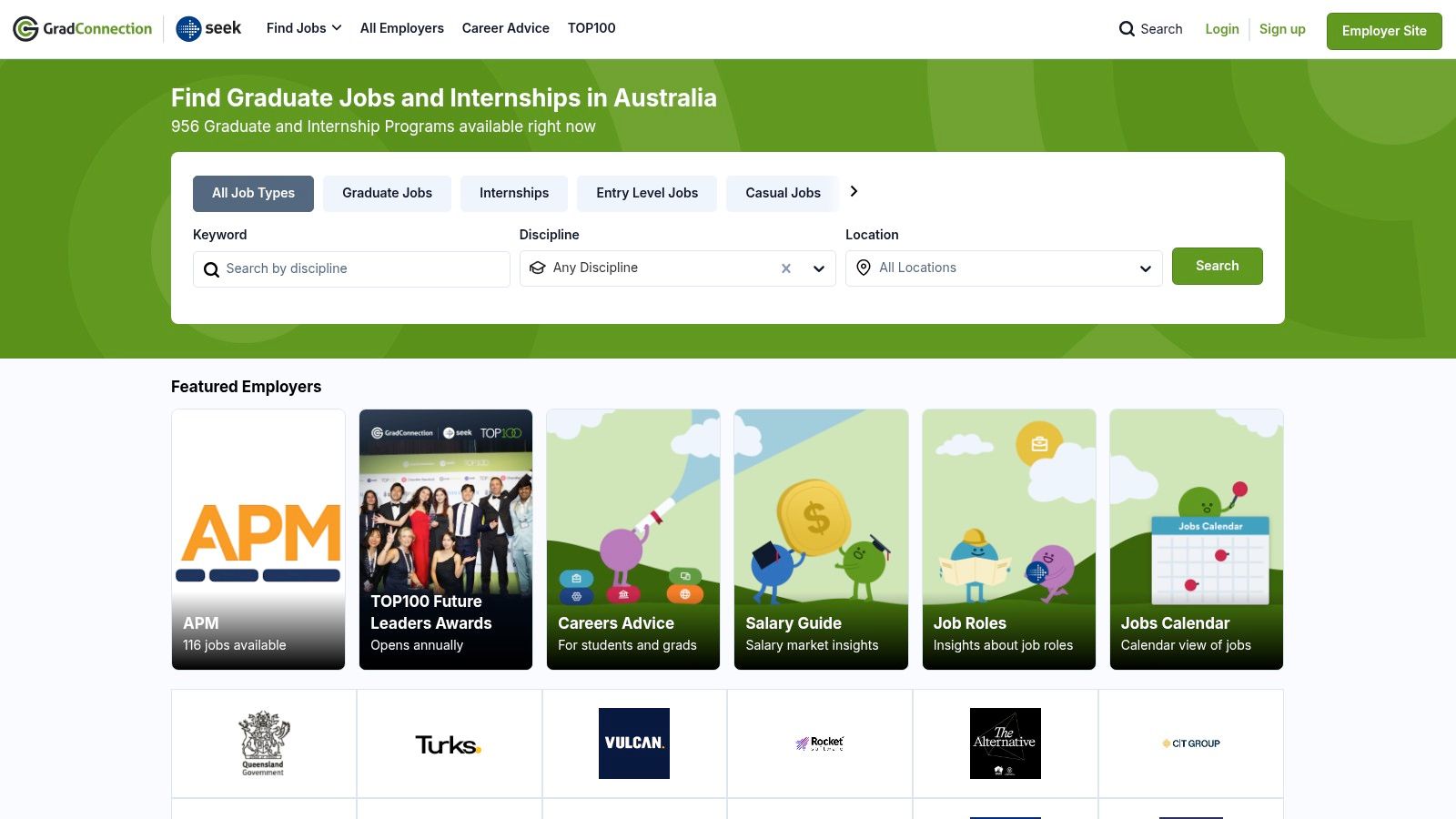Go to Career Advice
1456x819 pixels.
click(x=505, y=28)
